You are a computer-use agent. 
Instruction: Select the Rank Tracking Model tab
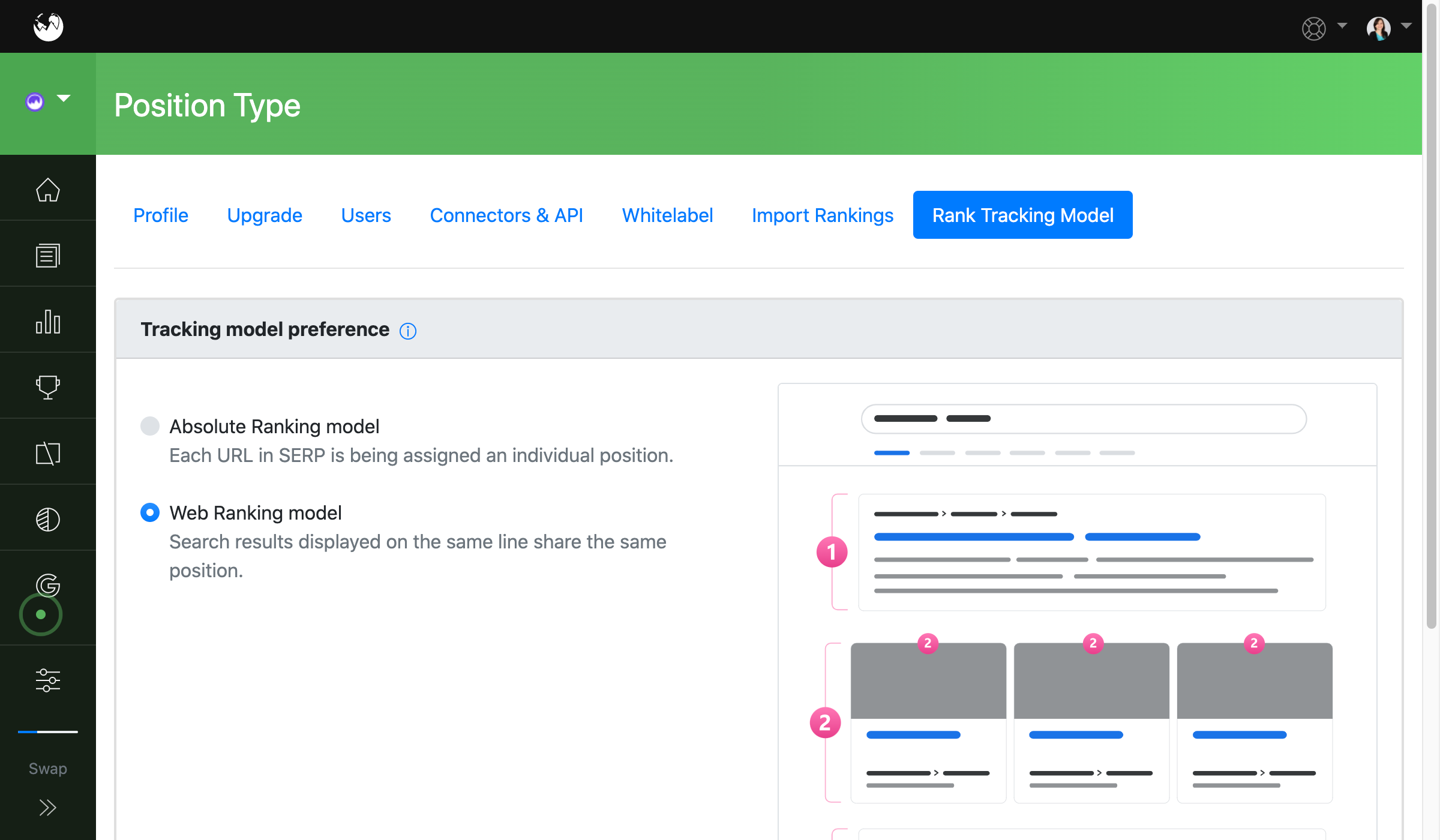coord(1023,215)
